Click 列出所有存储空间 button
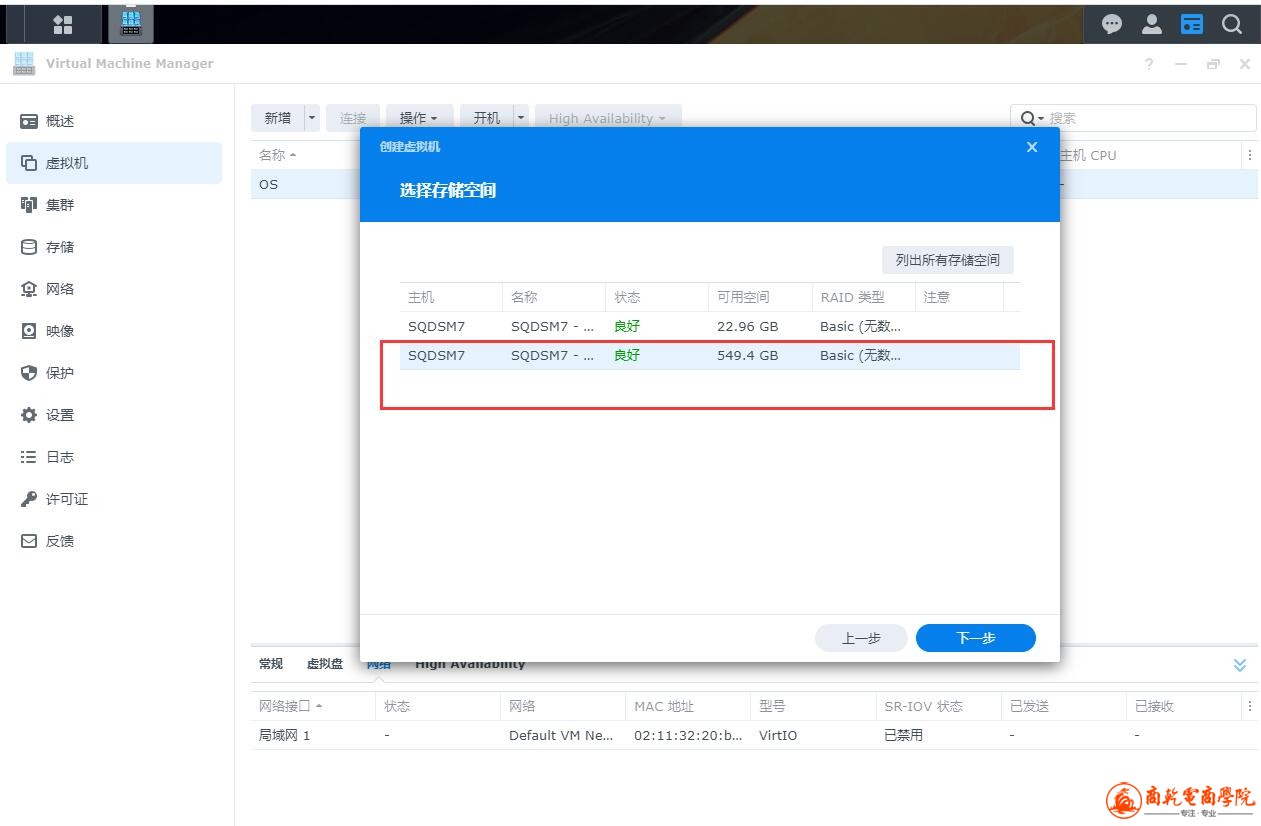The height and width of the screenshot is (826, 1261). click(x=947, y=260)
